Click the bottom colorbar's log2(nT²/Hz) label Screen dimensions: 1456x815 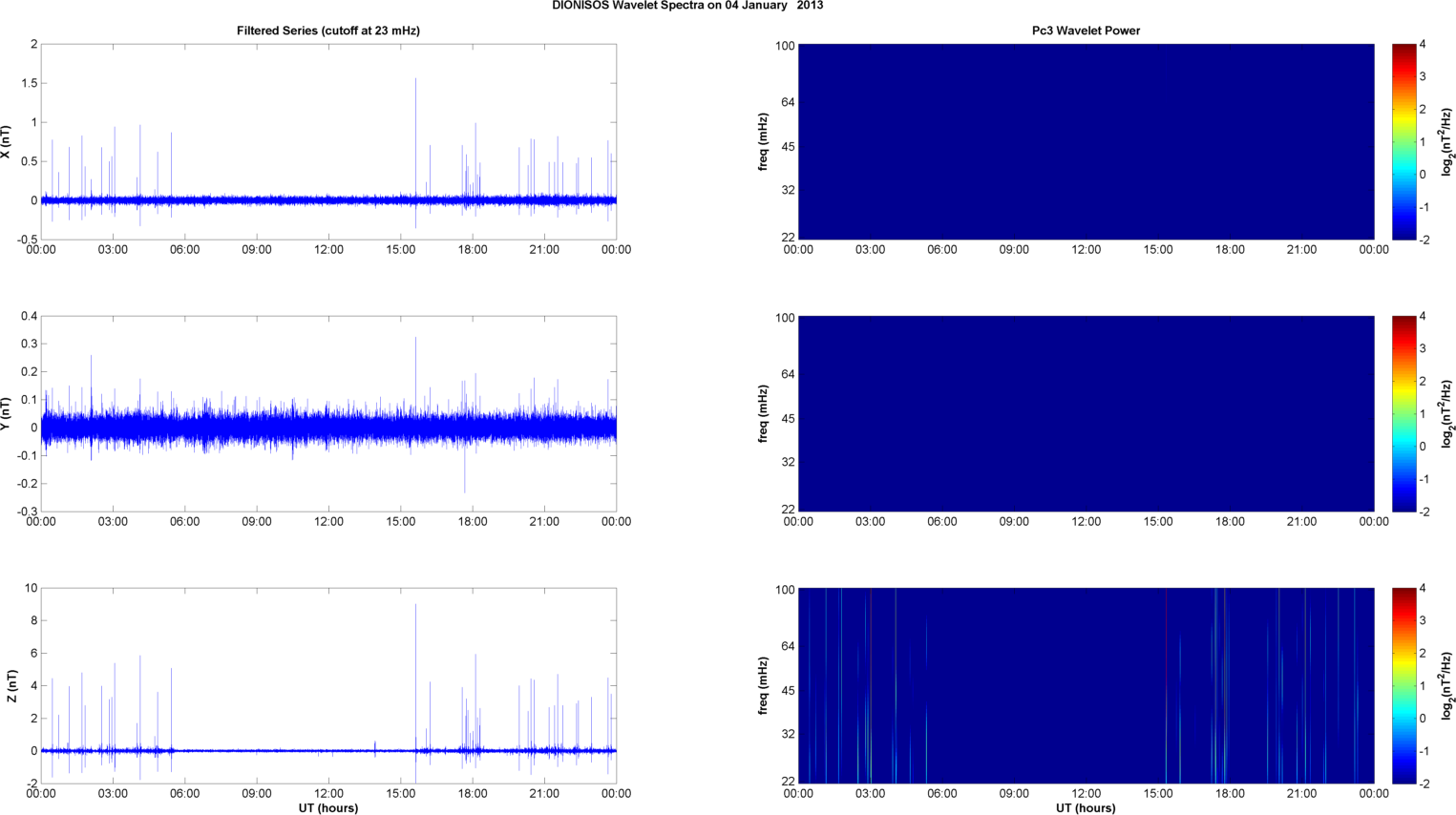pyautogui.click(x=1446, y=685)
